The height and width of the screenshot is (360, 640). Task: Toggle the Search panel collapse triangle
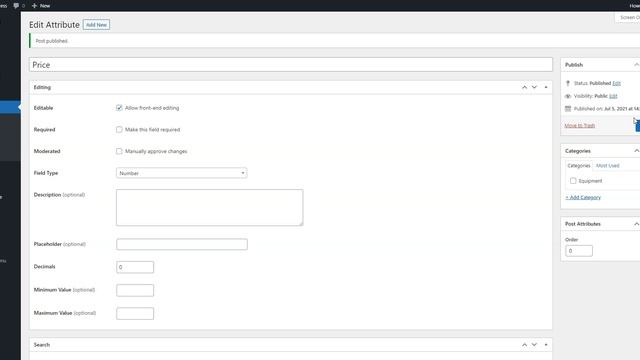pos(546,345)
